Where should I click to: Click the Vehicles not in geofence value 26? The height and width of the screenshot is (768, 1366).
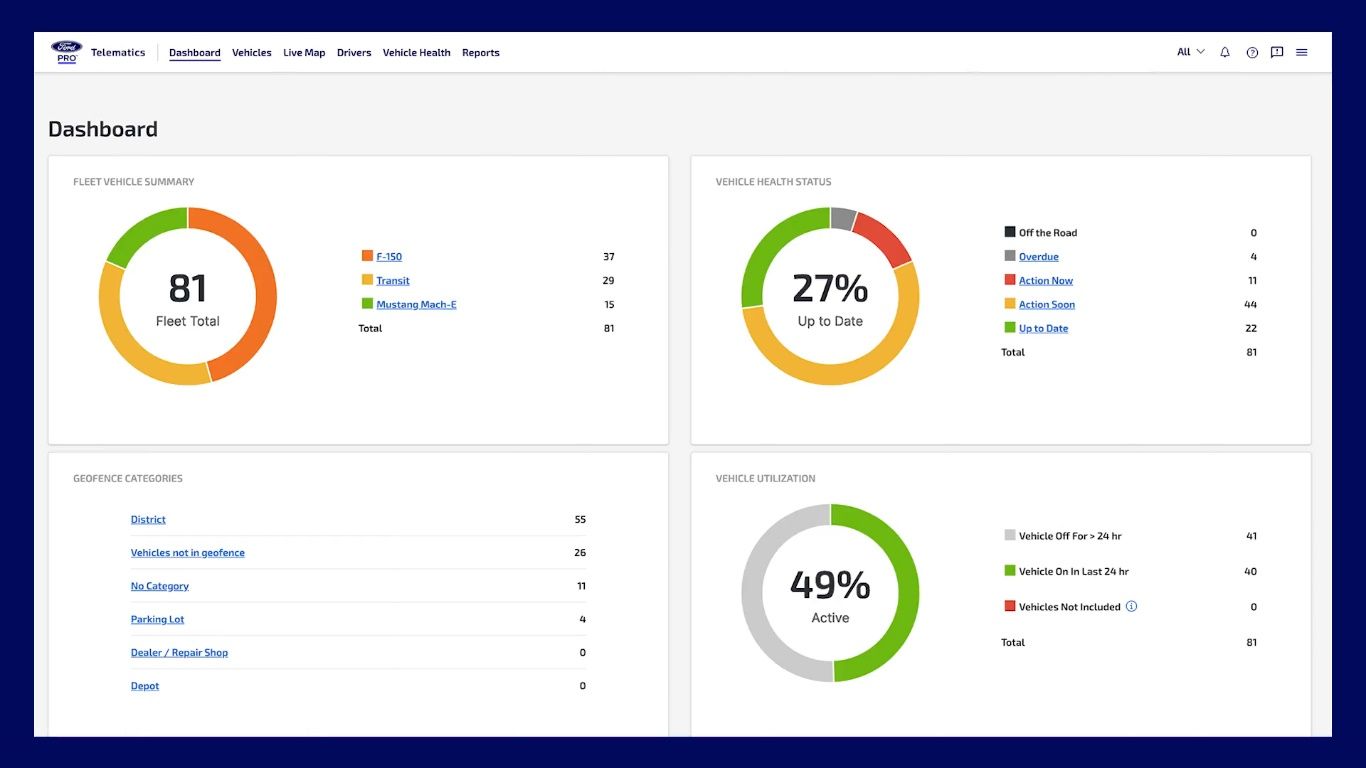(580, 553)
